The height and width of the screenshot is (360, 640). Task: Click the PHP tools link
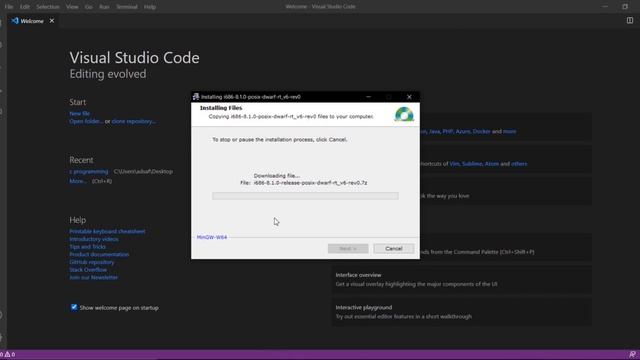click(x=448, y=131)
